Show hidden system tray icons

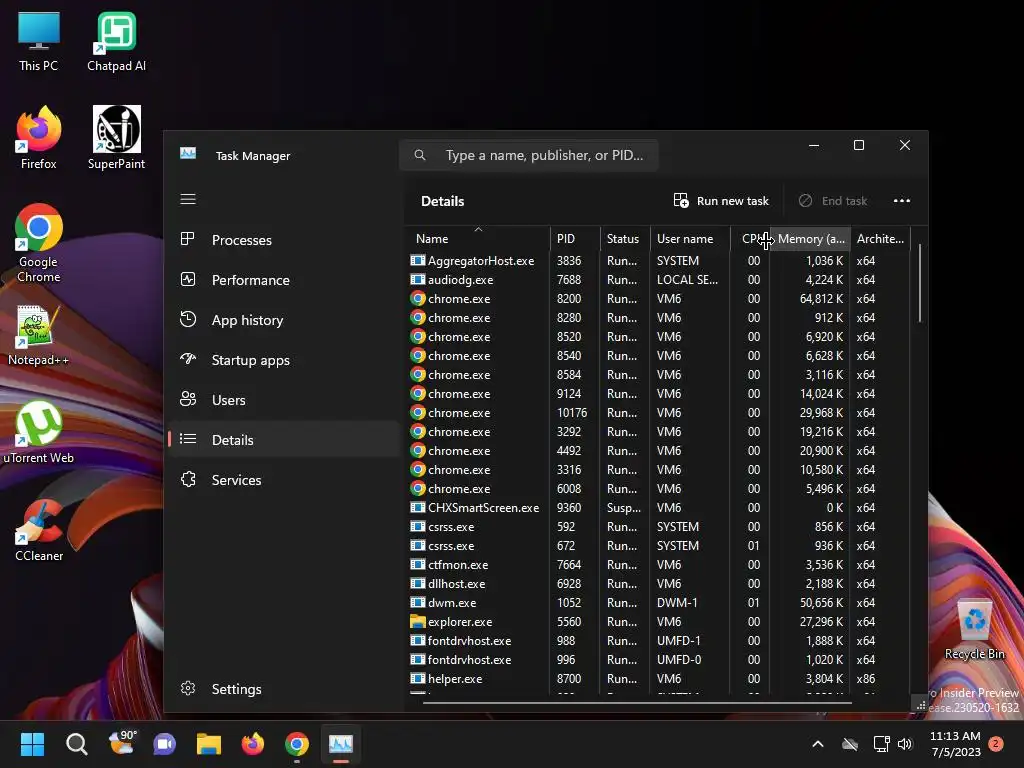click(x=818, y=744)
